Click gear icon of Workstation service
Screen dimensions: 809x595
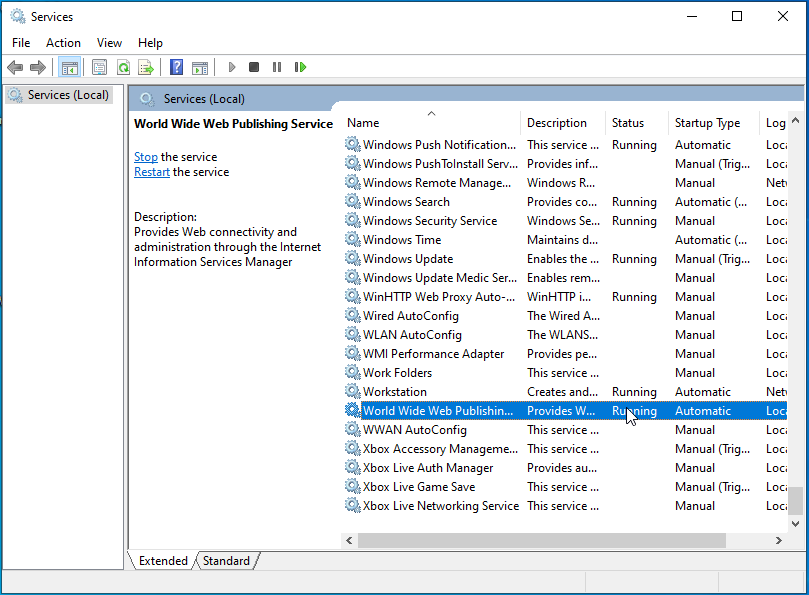coord(353,391)
